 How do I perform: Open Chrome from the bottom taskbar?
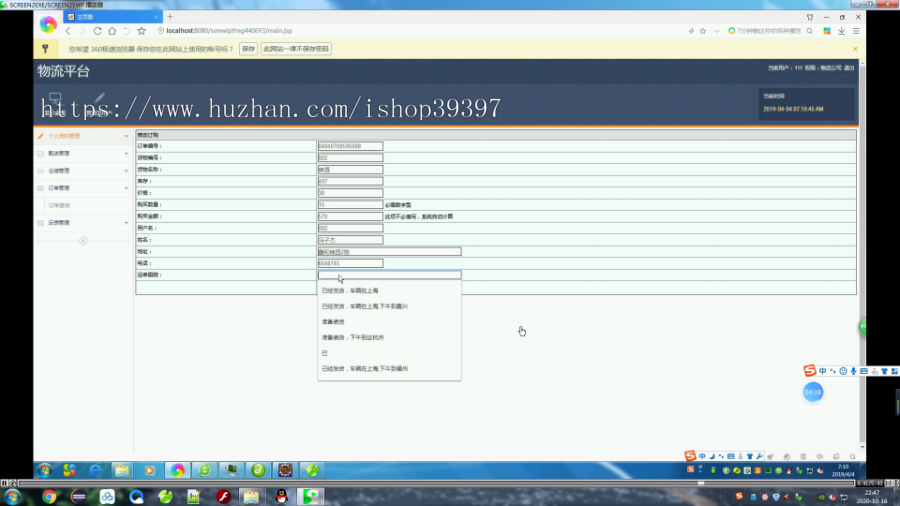(49, 497)
